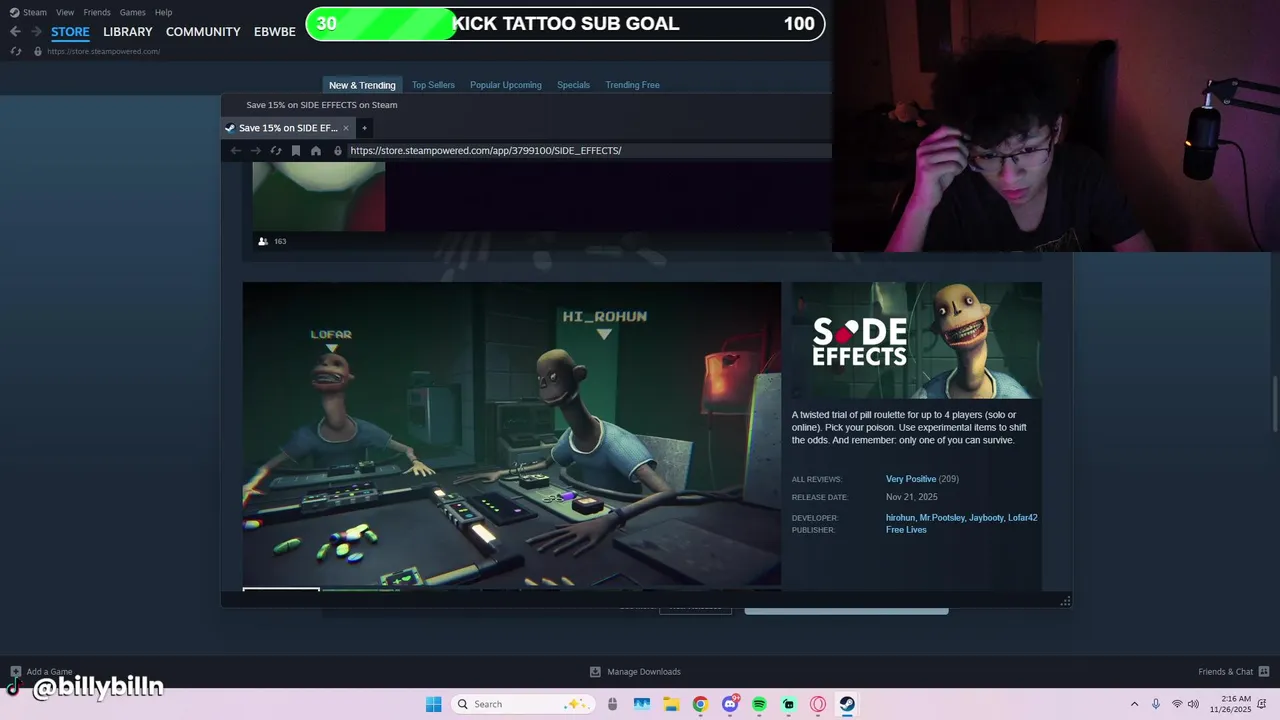Viewport: 1280px width, 720px height.
Task: Go to the COMMUNITY section
Action: coord(203,32)
